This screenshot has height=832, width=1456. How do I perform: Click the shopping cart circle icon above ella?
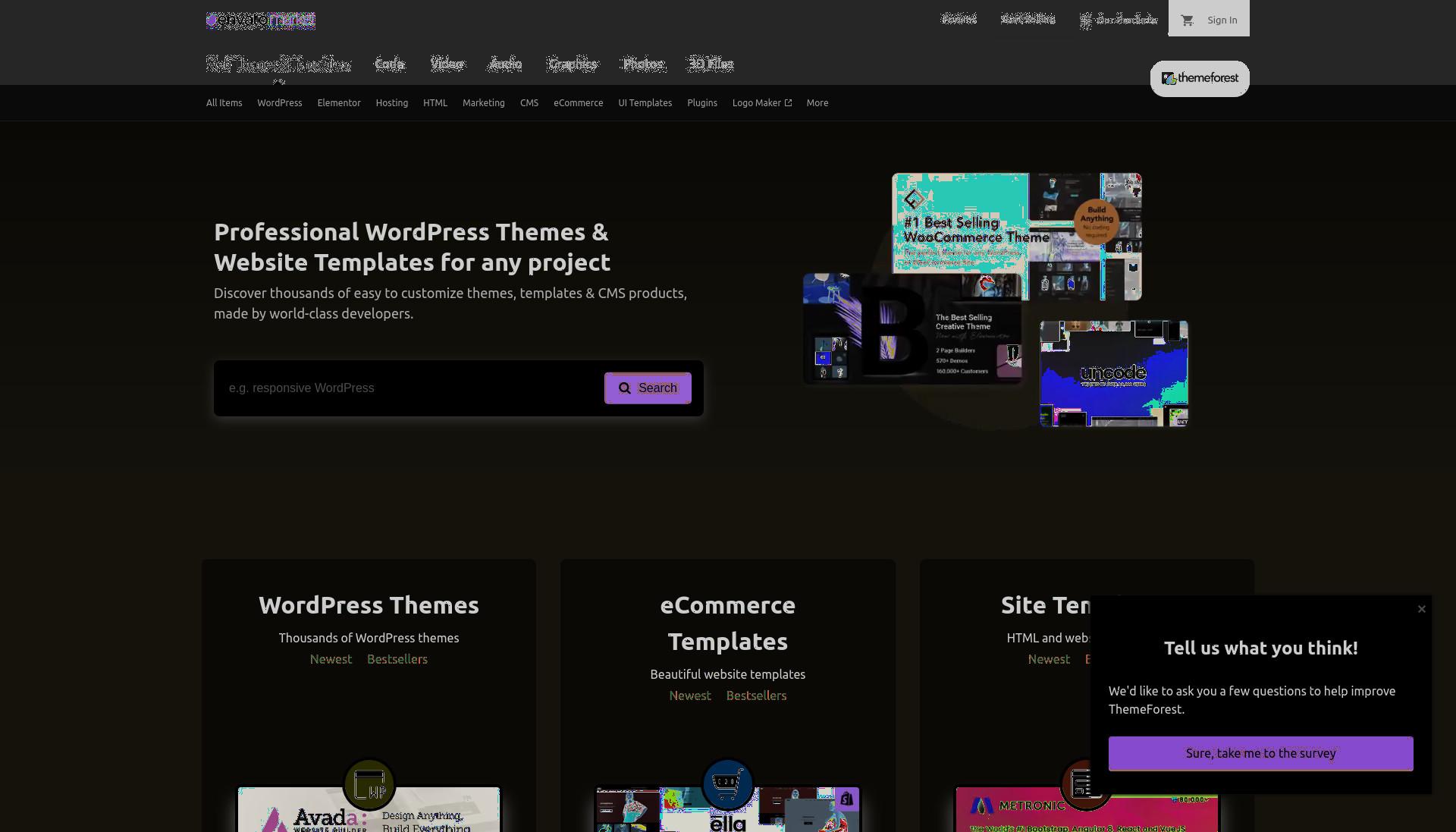[728, 783]
